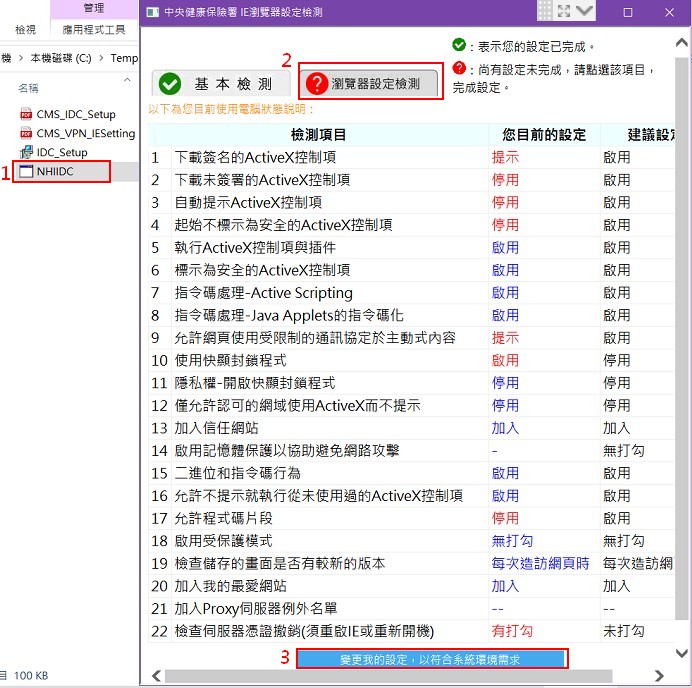Screen dimensions: 692x688
Task: Click the horizontal scrollbar thumb
Action: click(x=388, y=676)
